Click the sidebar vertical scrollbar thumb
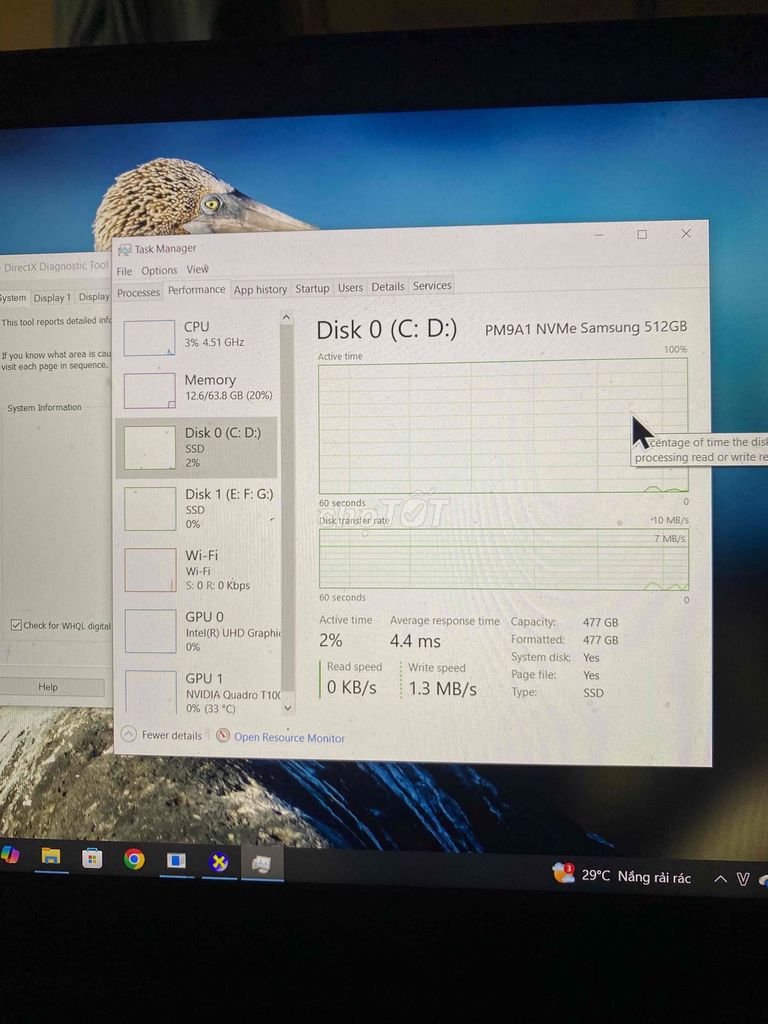 [287, 506]
